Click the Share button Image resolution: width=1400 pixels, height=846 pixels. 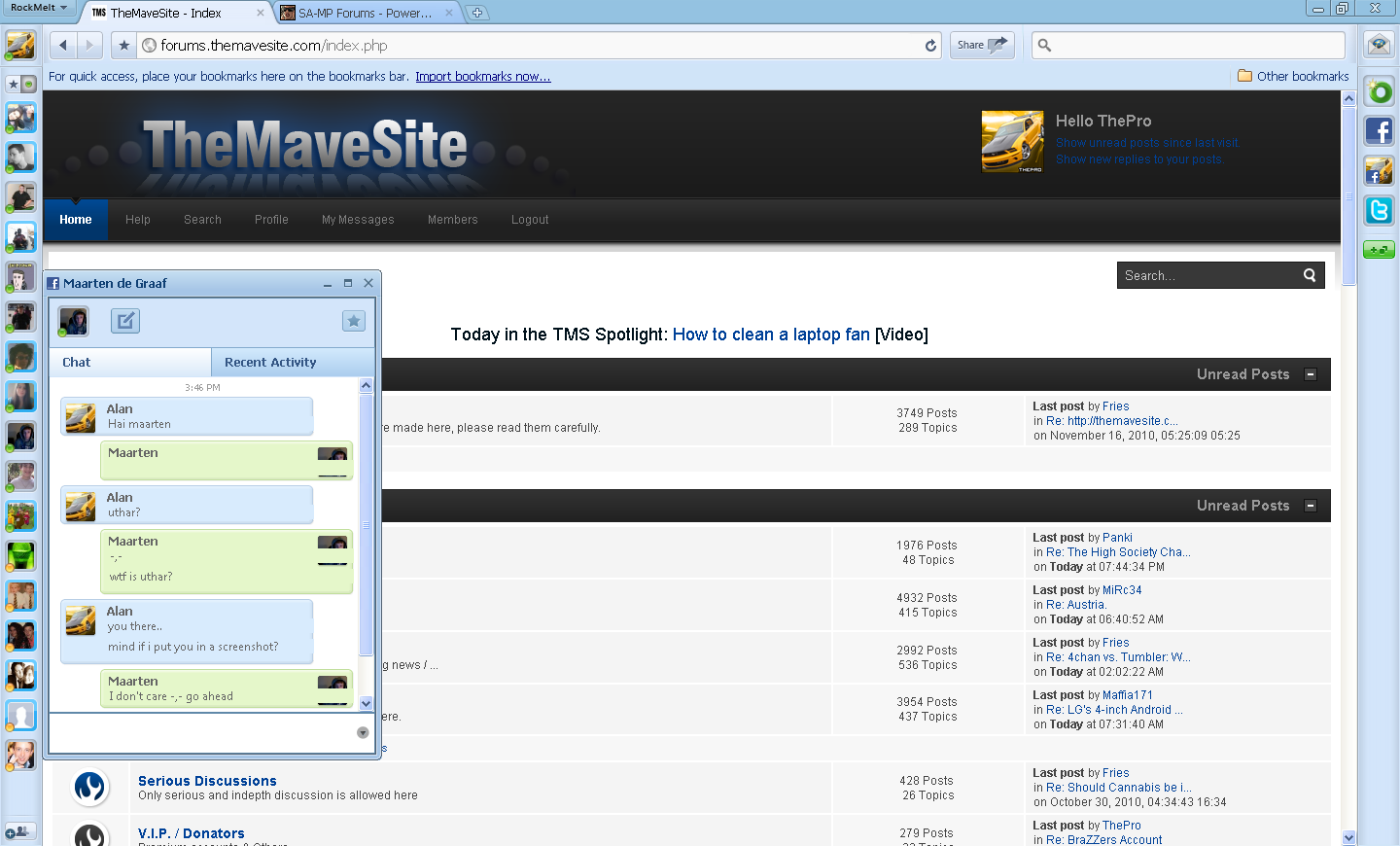point(982,45)
